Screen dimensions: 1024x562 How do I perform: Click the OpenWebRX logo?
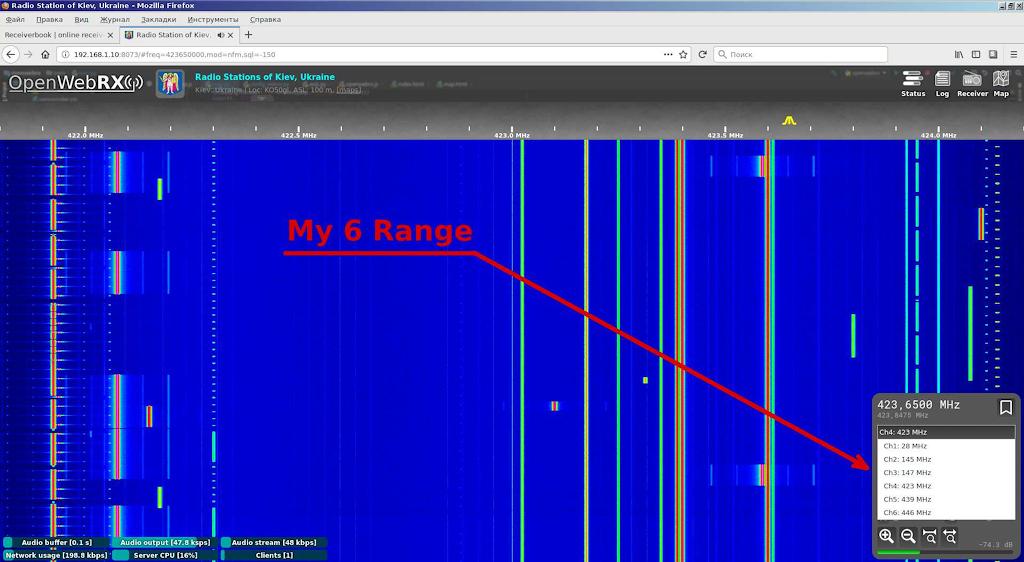75,83
